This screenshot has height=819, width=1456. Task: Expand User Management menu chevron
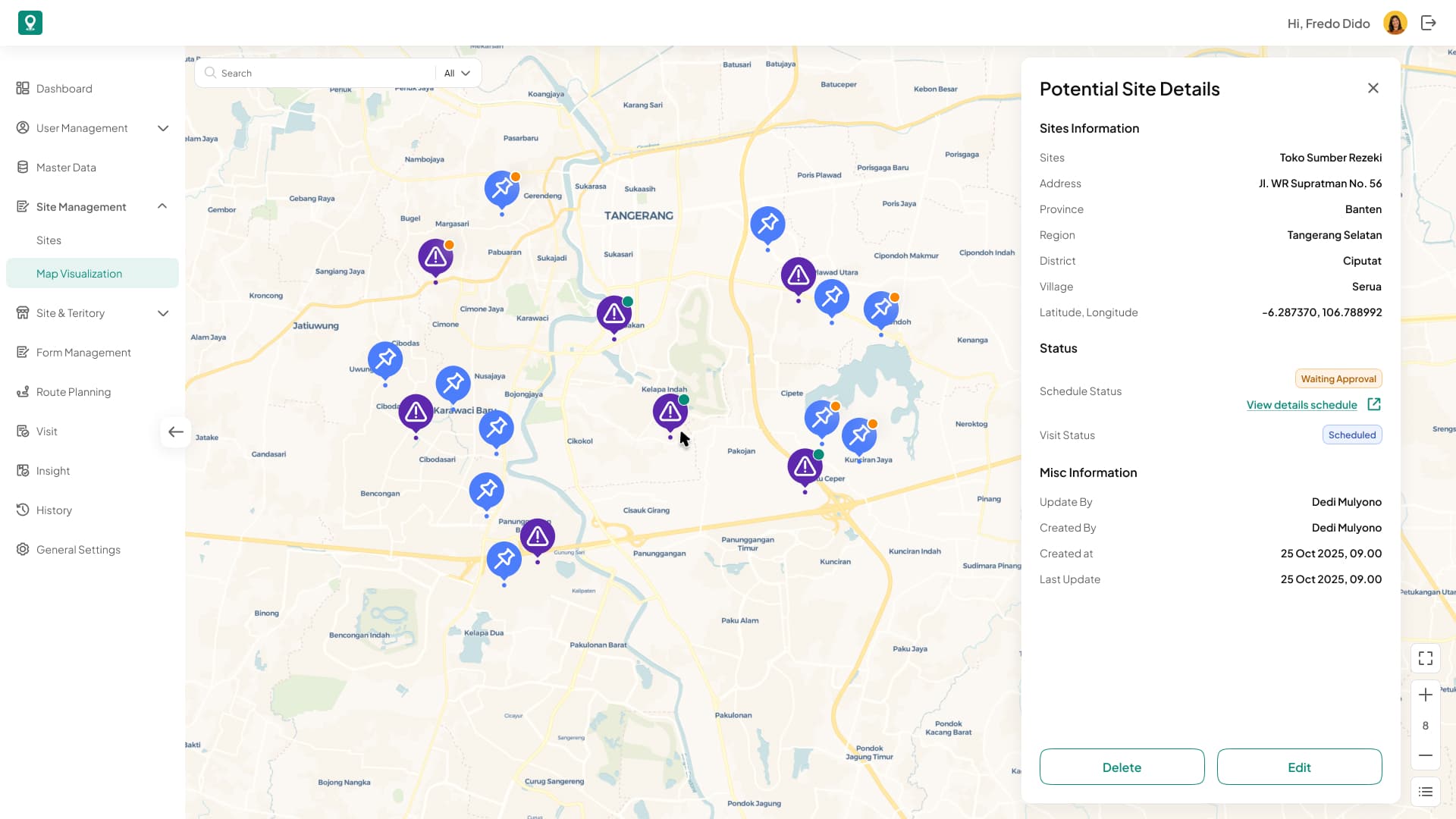point(163,128)
